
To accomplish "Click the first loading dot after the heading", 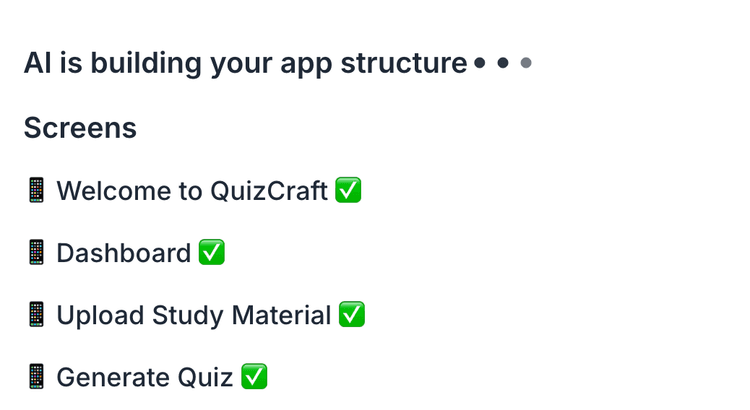I will point(480,64).
